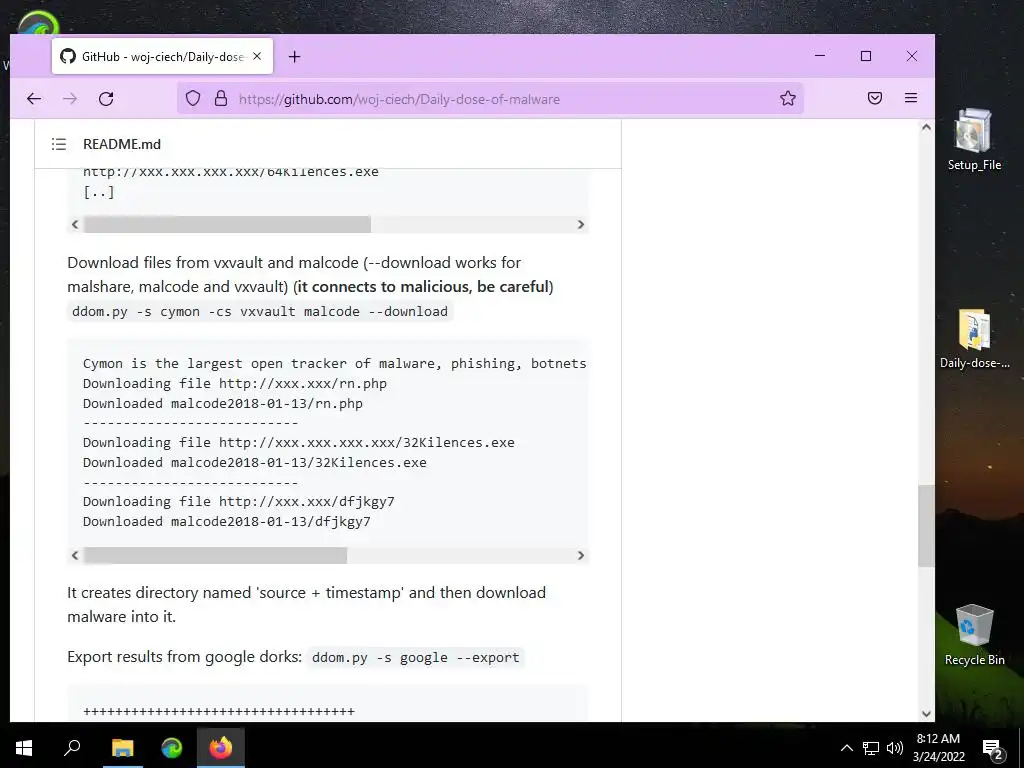Viewport: 1024px width, 768px height.
Task: Open the Save to Pocket icon
Action: click(874, 99)
